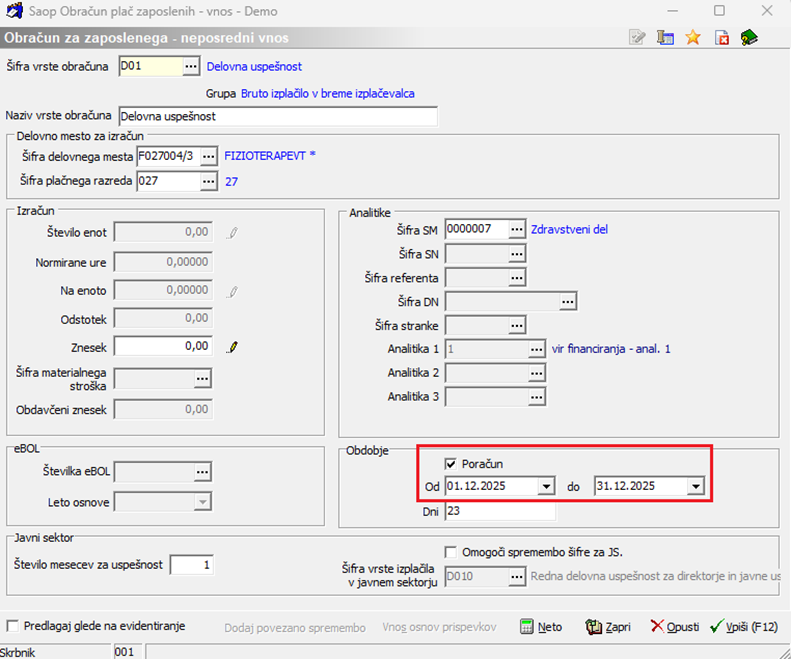Click the Naziv vrste obračuna field
791x659 pixels.
click(x=278, y=117)
